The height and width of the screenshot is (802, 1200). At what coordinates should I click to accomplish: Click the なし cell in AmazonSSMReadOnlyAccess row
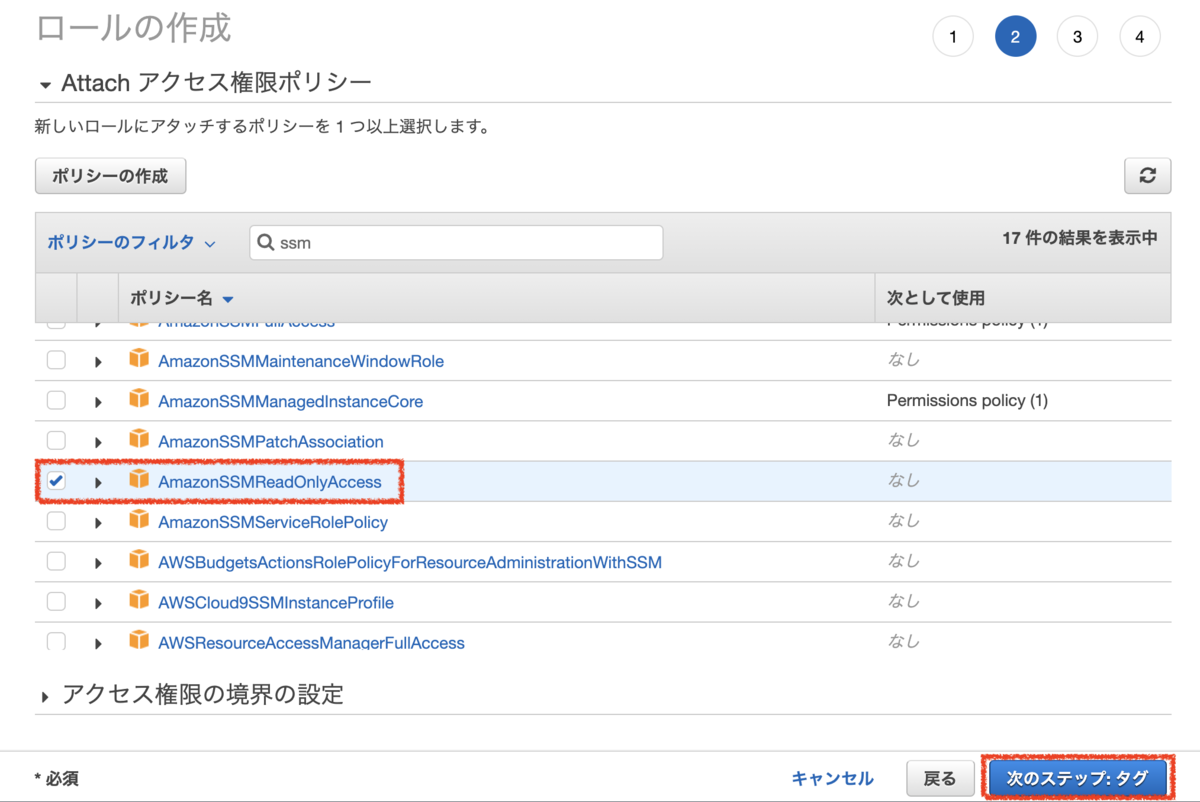[x=903, y=480]
